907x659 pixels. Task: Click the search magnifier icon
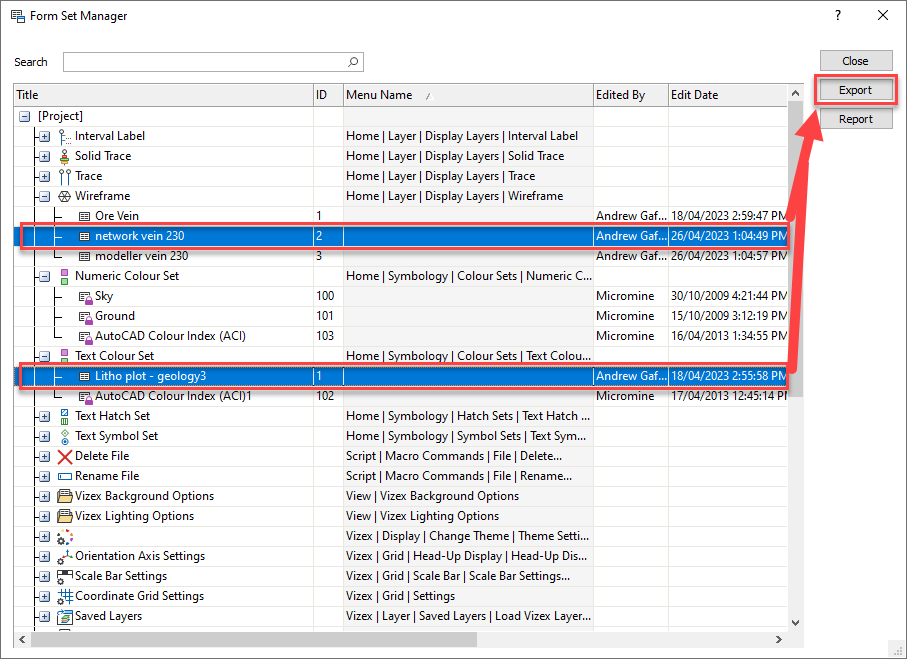coord(353,62)
